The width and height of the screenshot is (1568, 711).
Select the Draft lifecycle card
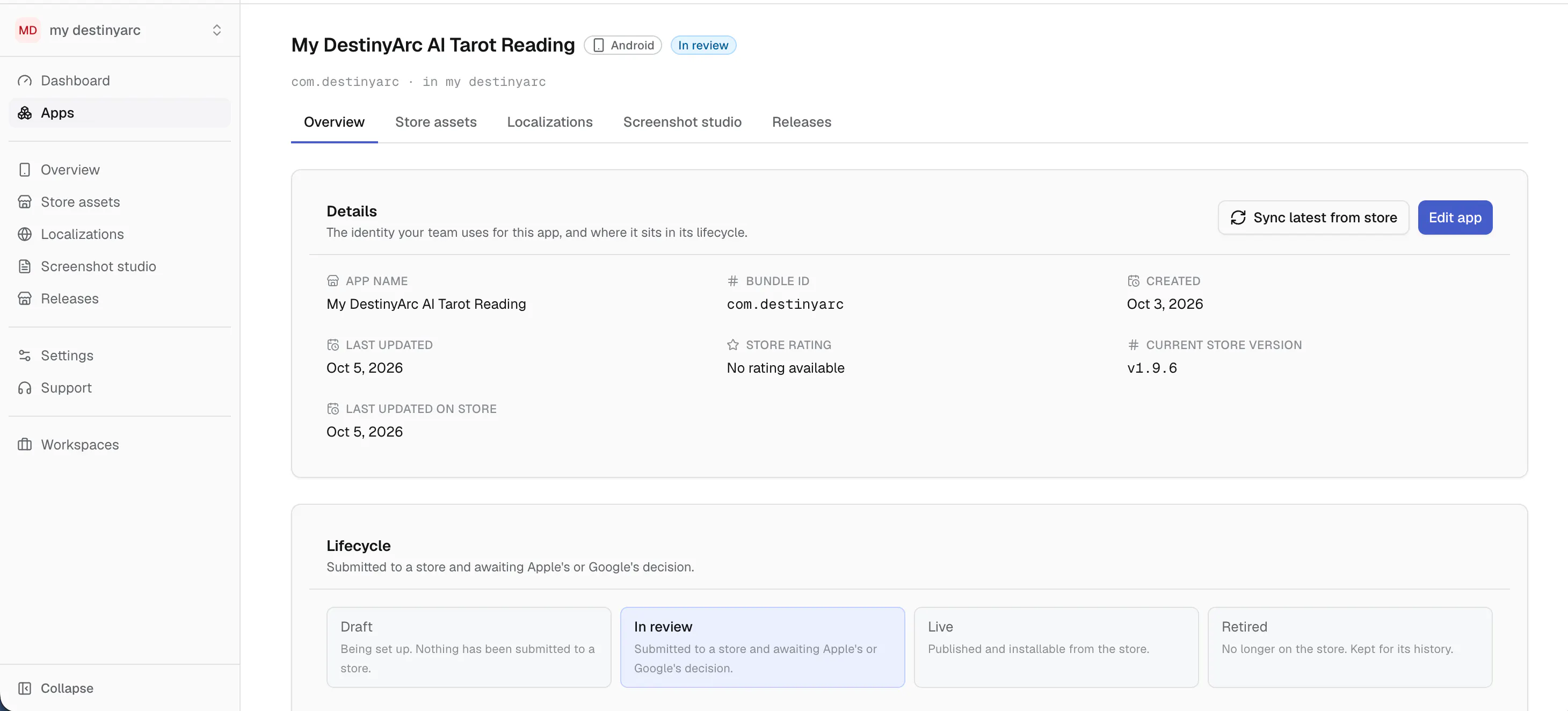tap(469, 647)
